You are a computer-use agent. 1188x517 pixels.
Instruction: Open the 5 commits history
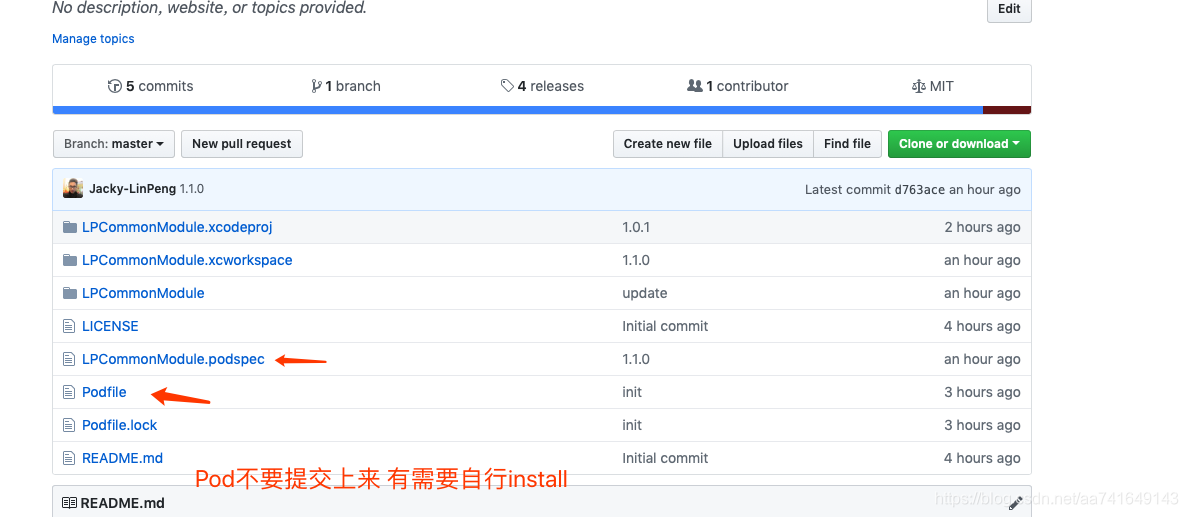[x=150, y=86]
